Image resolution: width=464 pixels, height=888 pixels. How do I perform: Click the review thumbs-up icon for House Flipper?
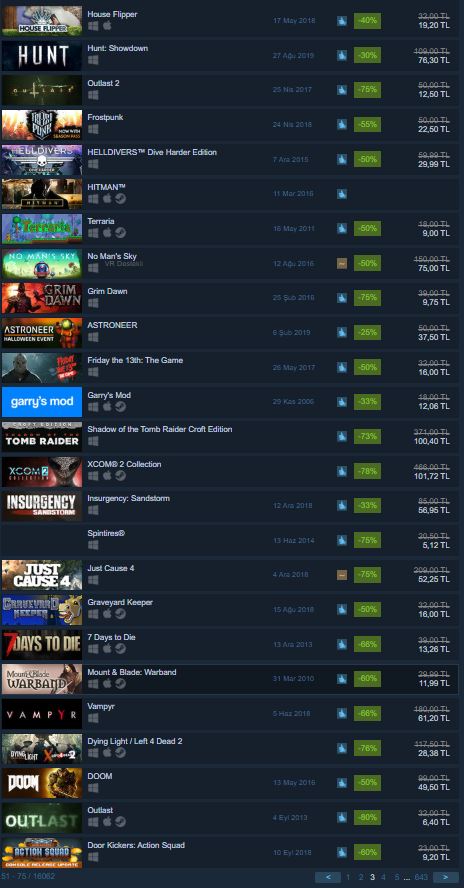point(342,22)
